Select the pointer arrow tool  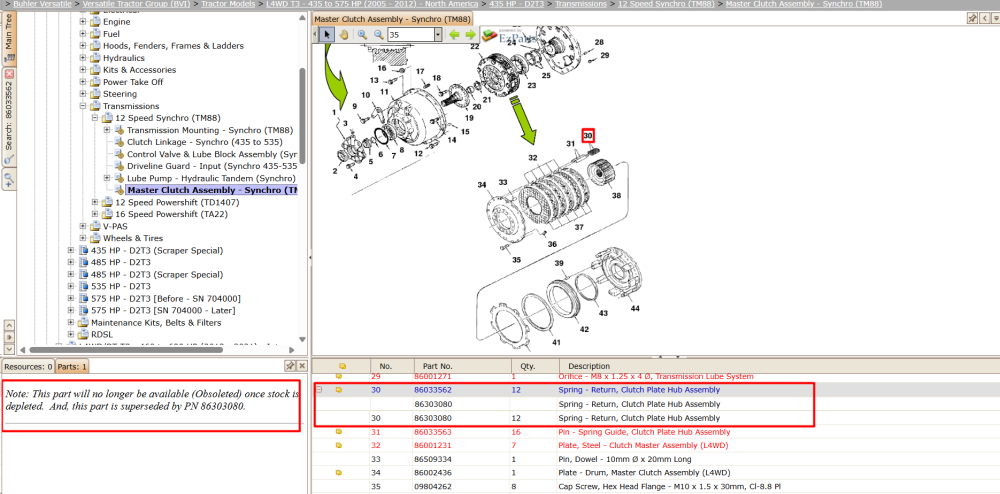coord(327,34)
